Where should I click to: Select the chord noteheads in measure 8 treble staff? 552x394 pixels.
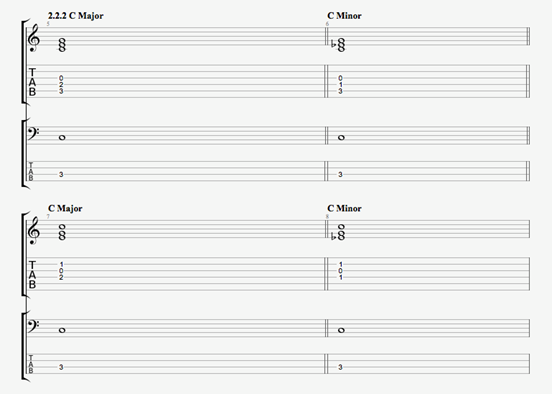[x=341, y=232]
